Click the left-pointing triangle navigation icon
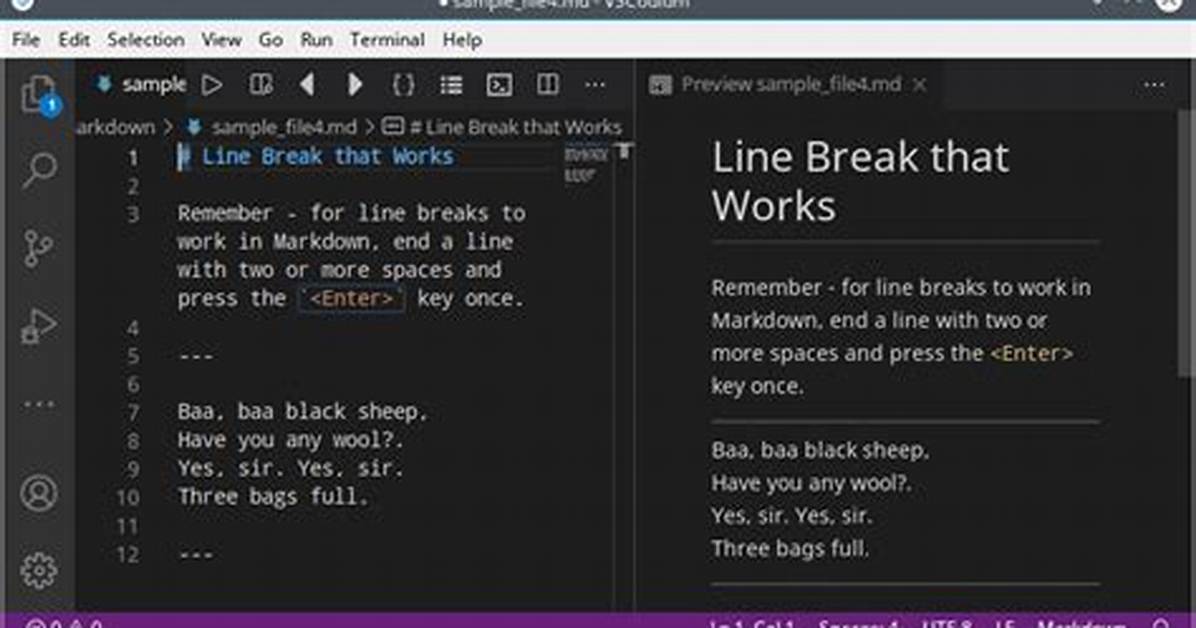Viewport: 1196px width, 628px height. tap(307, 84)
